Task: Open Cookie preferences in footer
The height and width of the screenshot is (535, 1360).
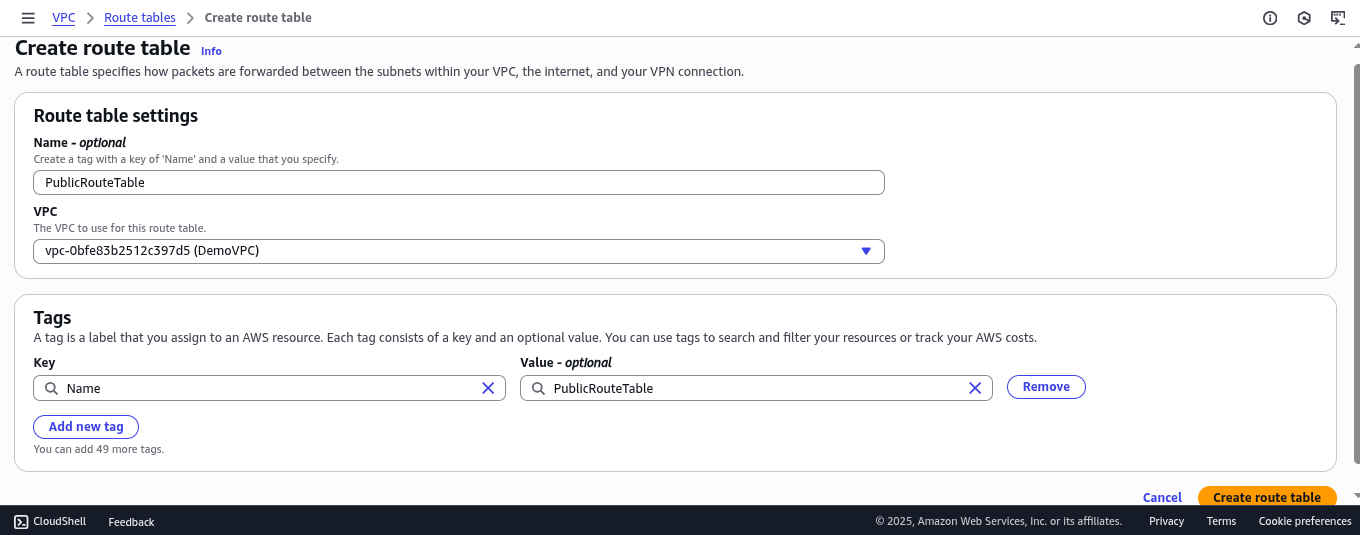Action: coord(1305,521)
